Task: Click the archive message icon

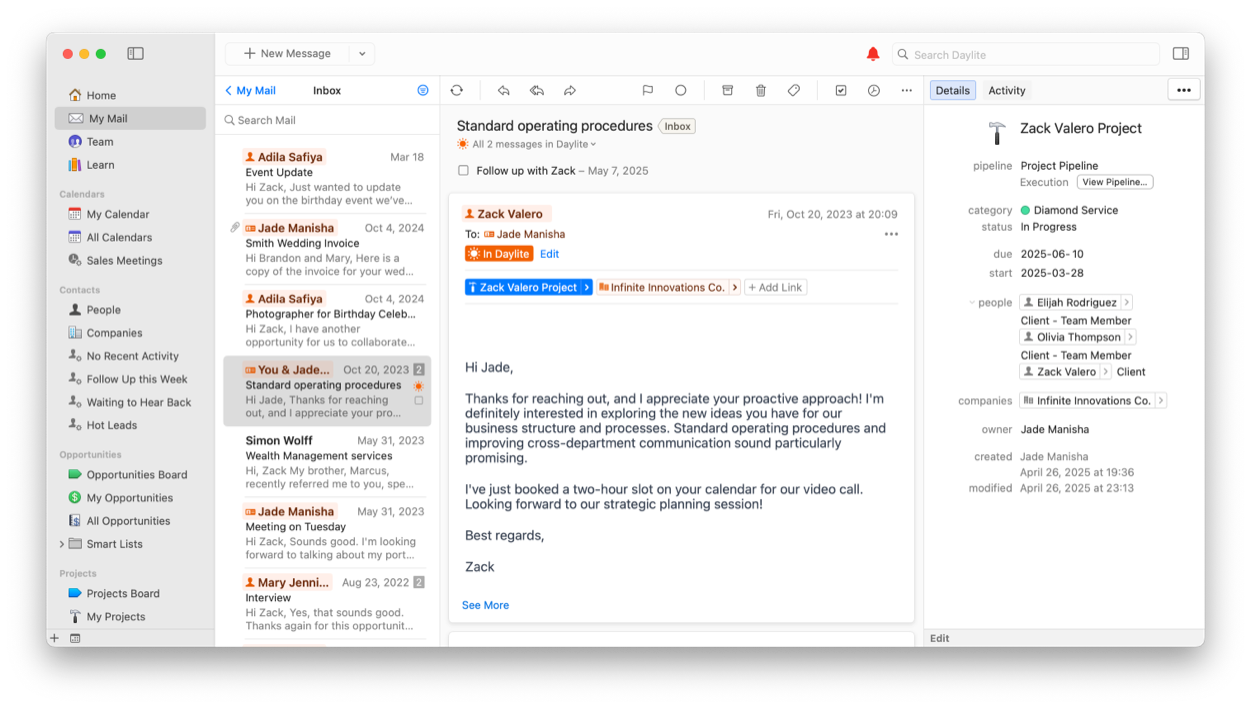Action: click(728, 90)
